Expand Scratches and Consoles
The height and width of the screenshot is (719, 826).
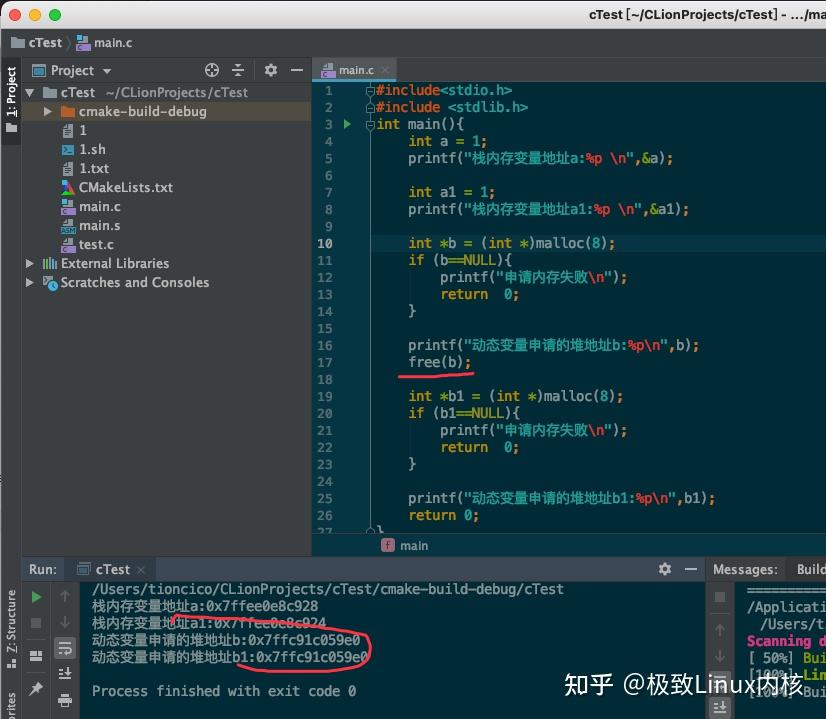coord(30,282)
